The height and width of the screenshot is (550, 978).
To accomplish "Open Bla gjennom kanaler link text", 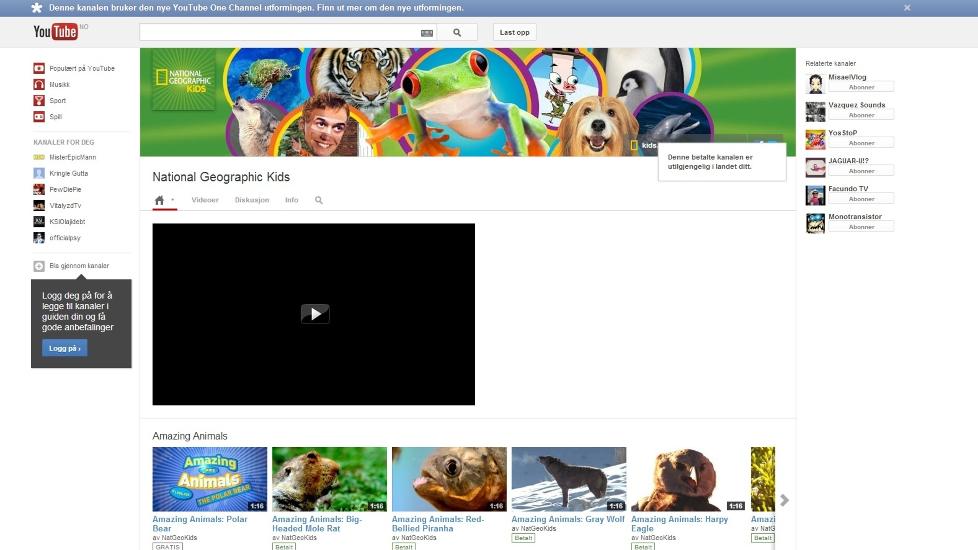I will (79, 266).
